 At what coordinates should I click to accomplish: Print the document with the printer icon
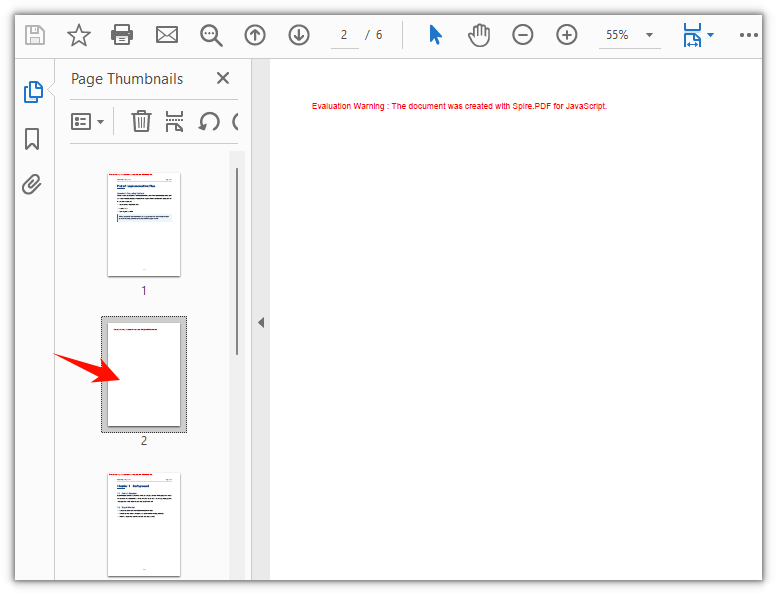click(122, 35)
